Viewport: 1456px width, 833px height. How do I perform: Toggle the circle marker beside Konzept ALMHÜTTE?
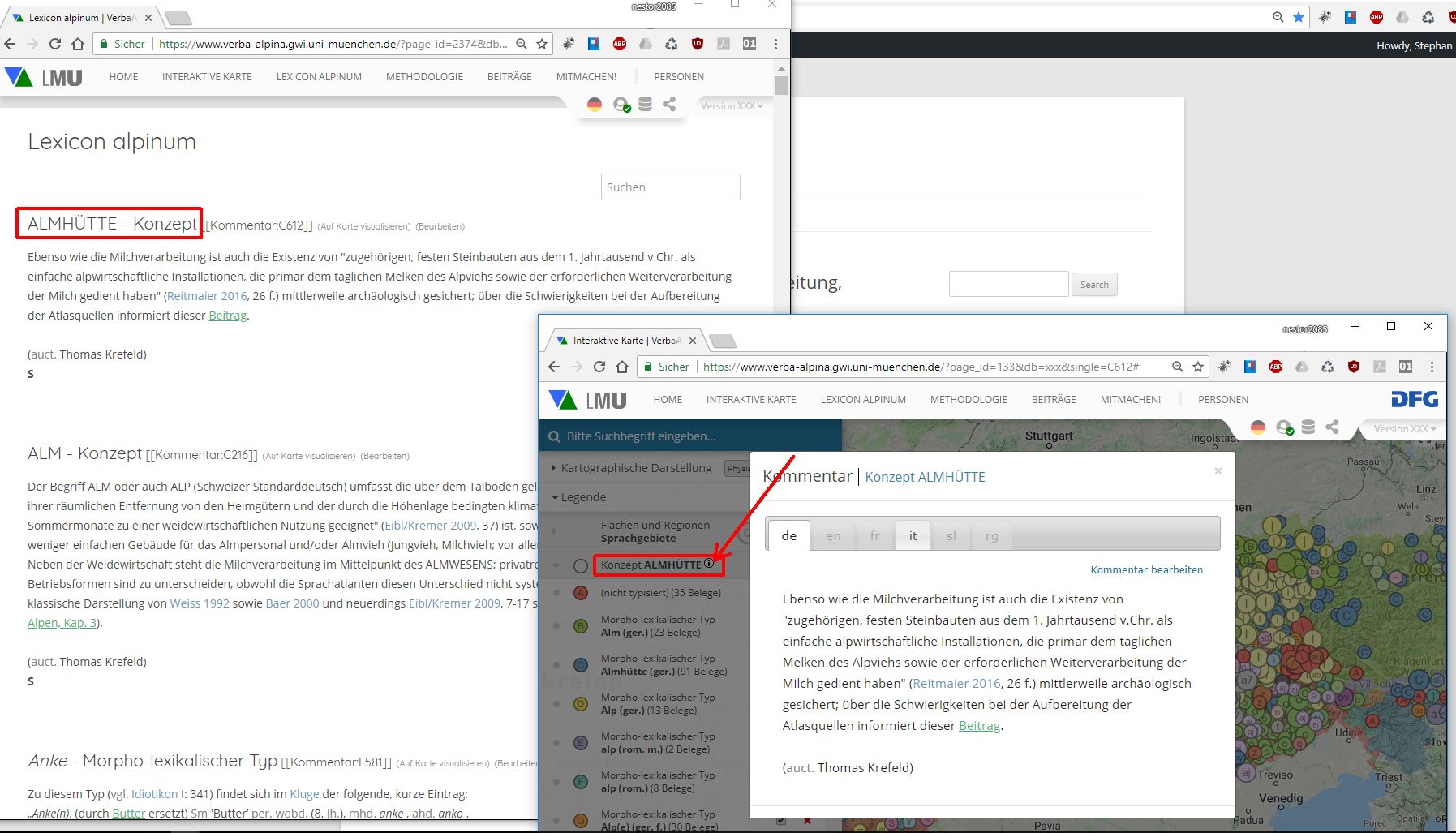pos(581,566)
